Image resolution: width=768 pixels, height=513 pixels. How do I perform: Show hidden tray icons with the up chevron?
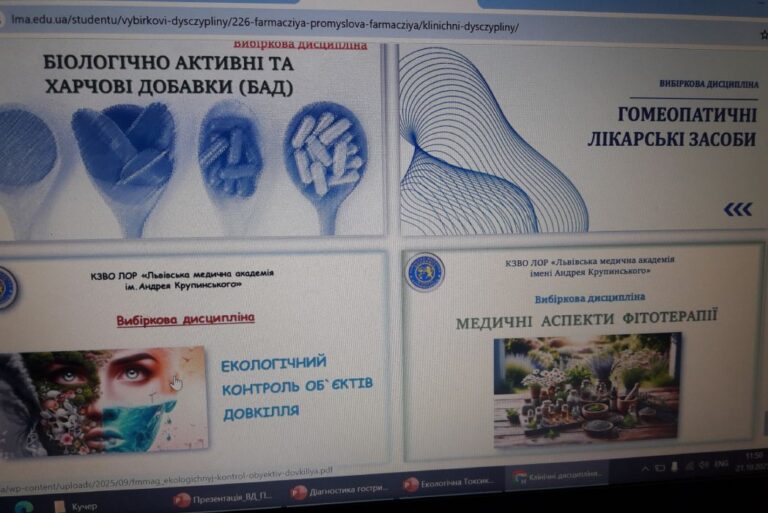[x=646, y=468]
